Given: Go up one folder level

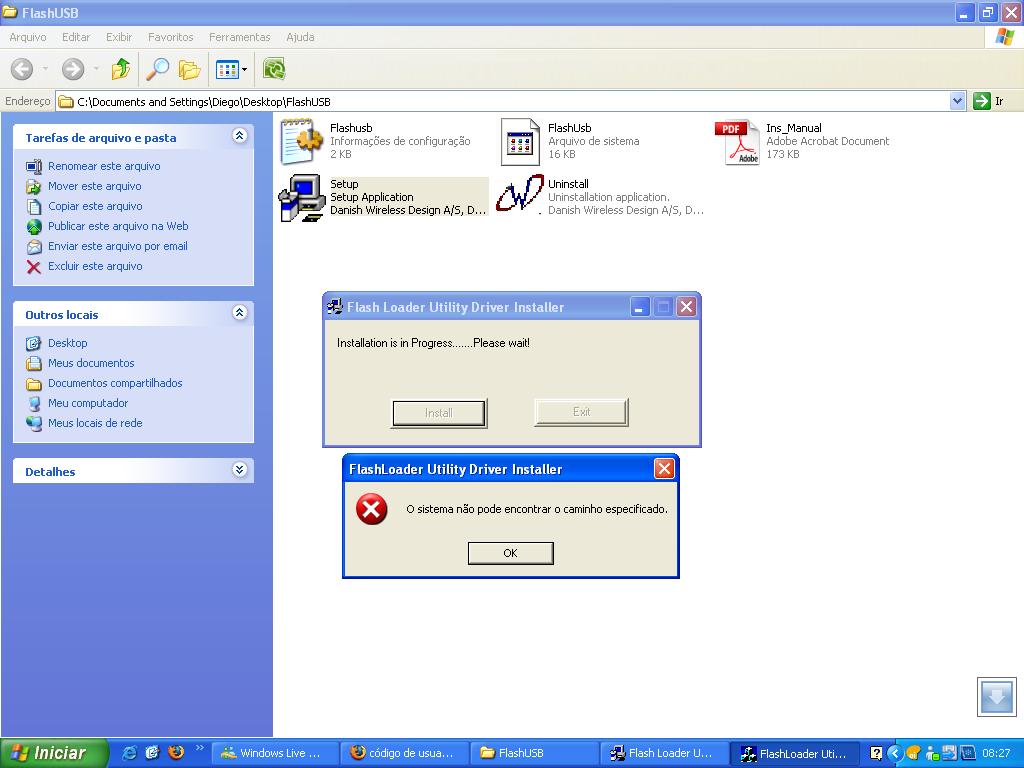Looking at the screenshot, I should click(121, 69).
